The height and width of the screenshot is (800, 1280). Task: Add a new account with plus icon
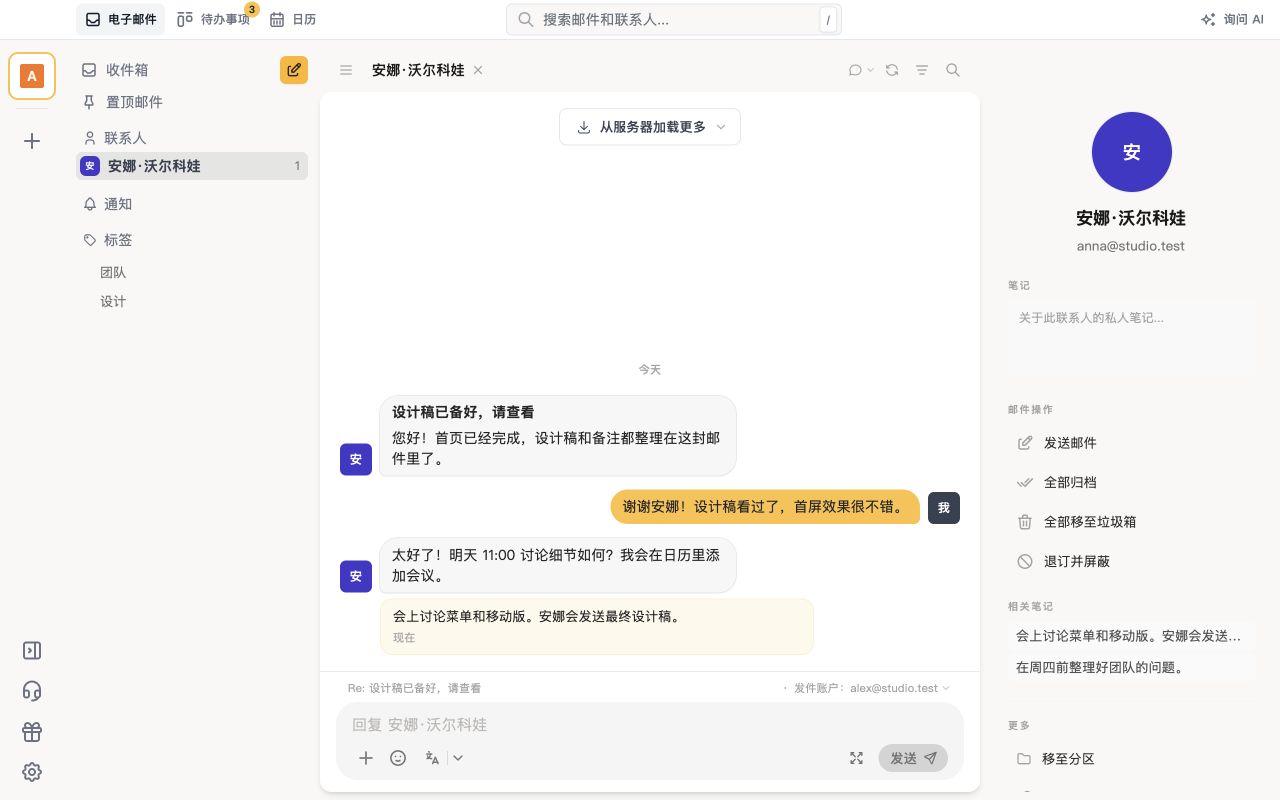[32, 141]
